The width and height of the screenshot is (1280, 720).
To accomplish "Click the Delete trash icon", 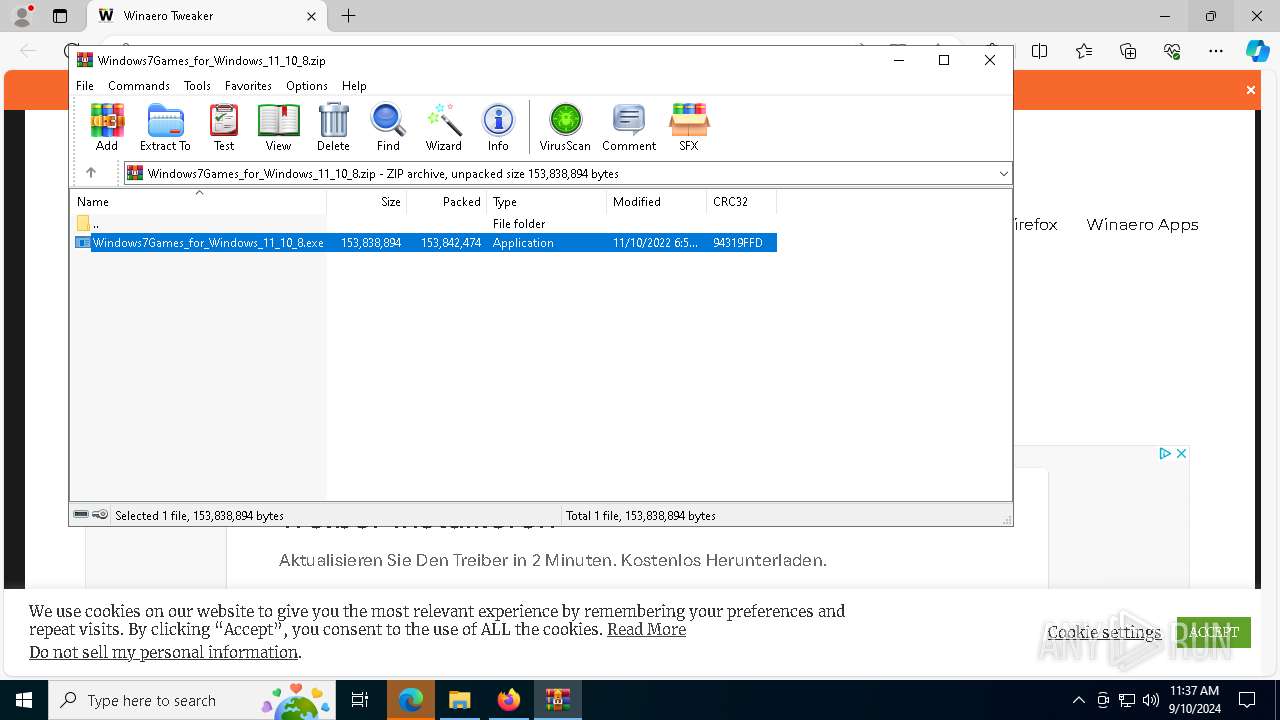I will 333,127.
